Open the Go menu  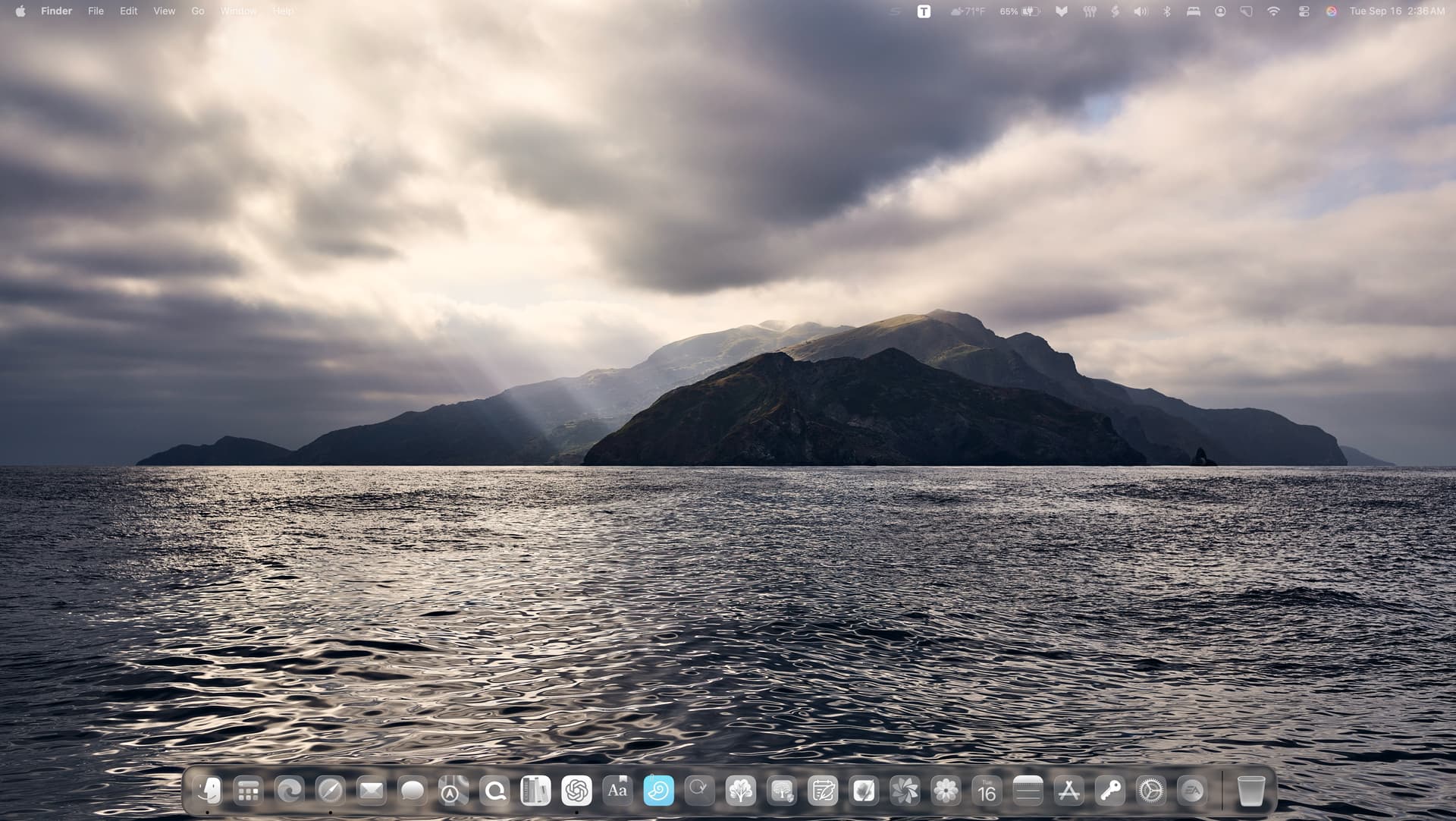point(198,11)
